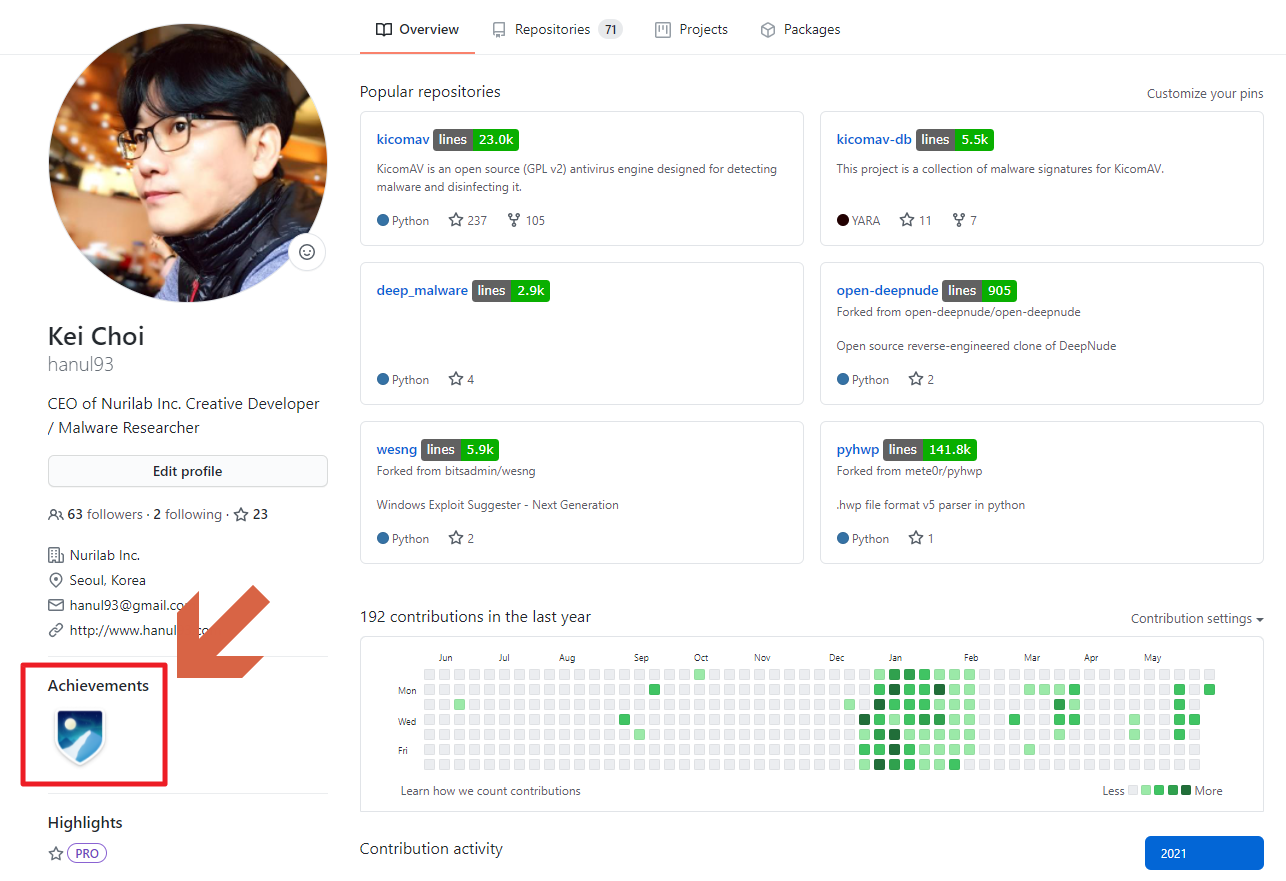Click the PRO badge under Highlights
This screenshot has width=1286, height=881.
coord(87,853)
